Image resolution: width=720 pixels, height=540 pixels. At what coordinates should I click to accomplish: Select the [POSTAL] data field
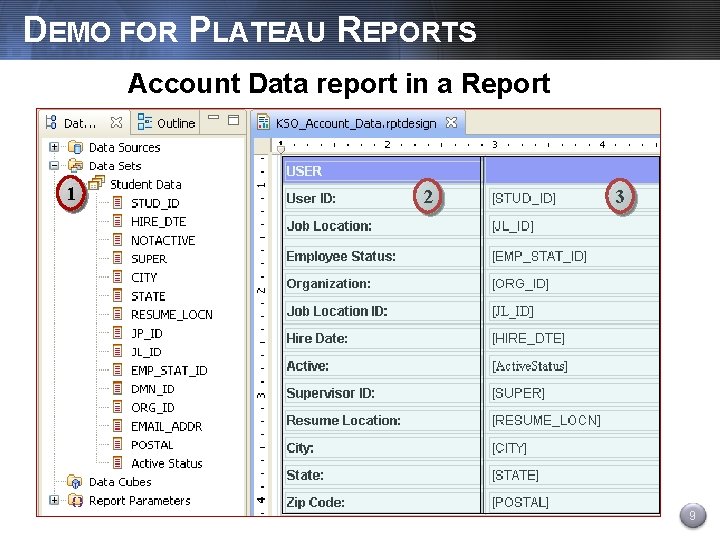pyautogui.click(x=573, y=502)
